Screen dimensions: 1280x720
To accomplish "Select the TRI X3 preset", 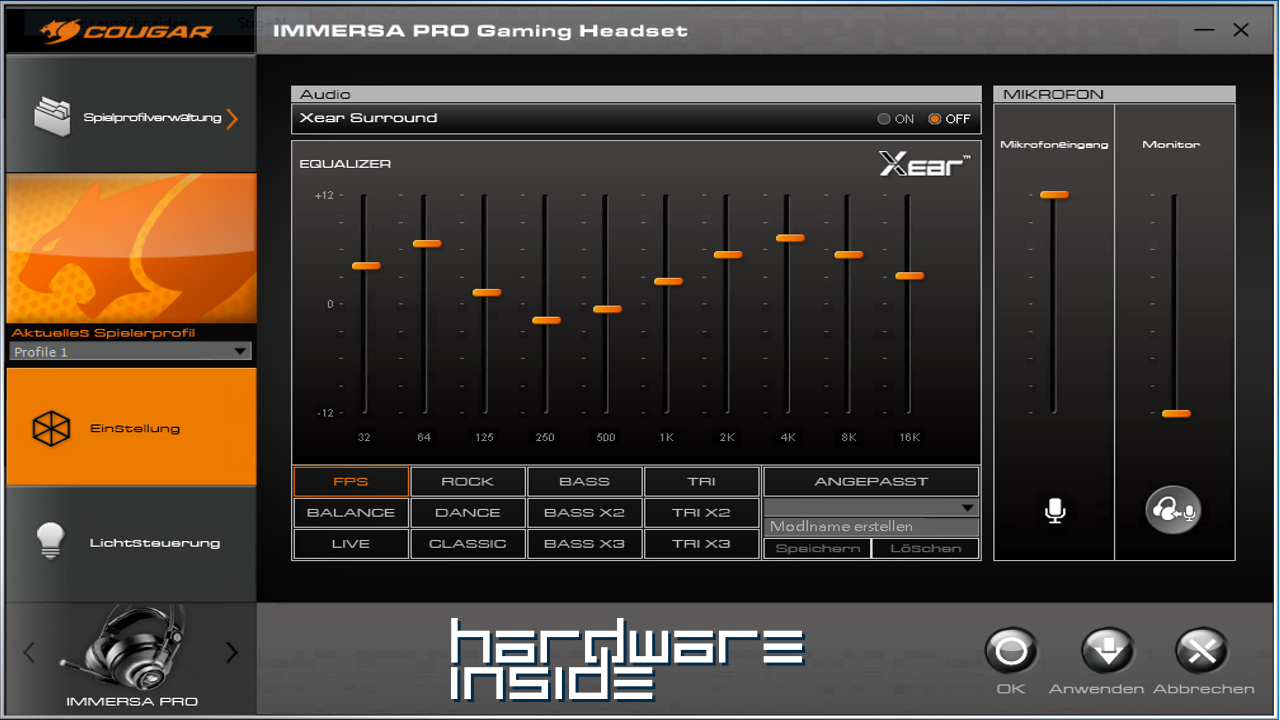I will pos(702,543).
